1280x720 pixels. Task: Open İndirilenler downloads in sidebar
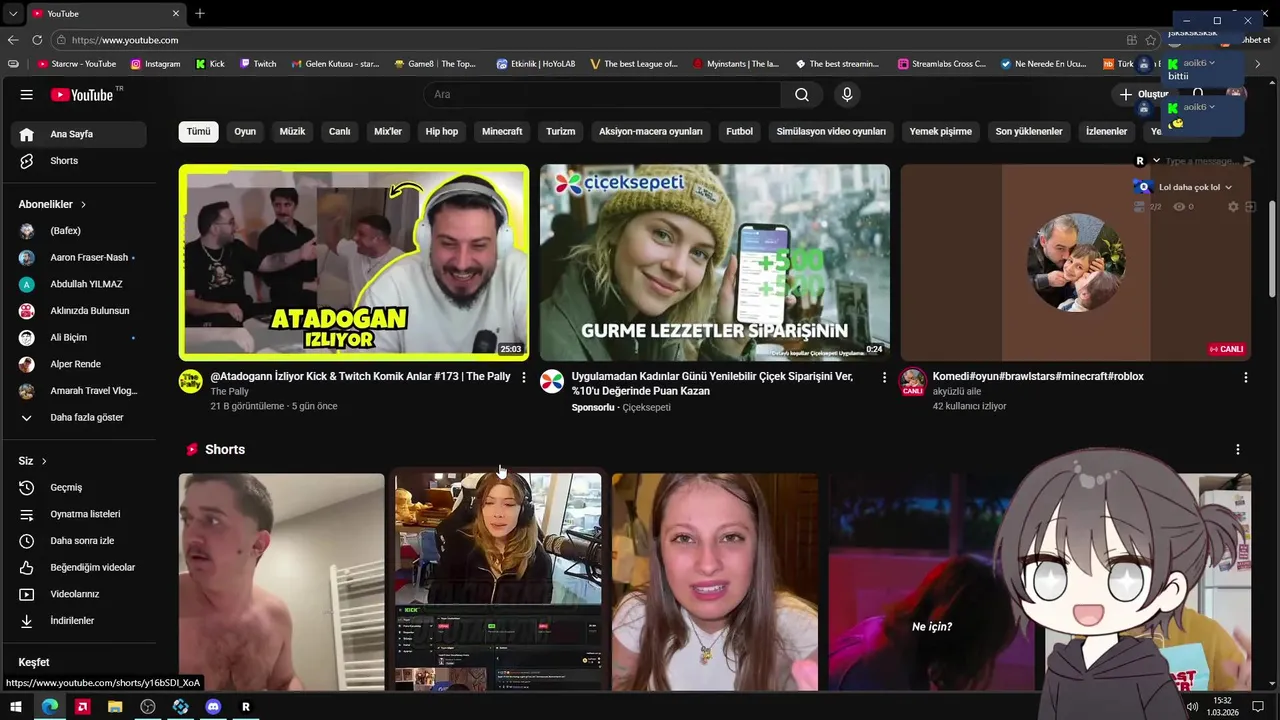80,621
